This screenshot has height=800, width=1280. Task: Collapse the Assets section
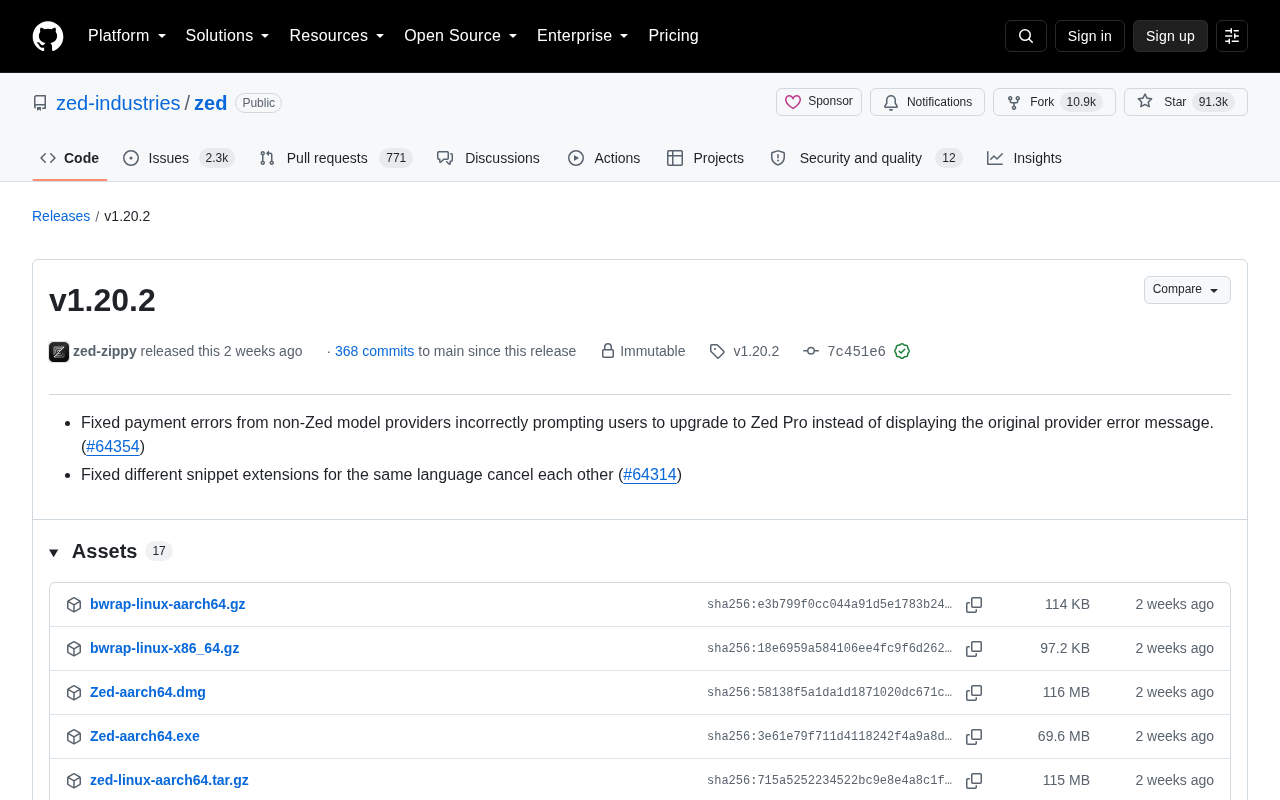tap(54, 552)
